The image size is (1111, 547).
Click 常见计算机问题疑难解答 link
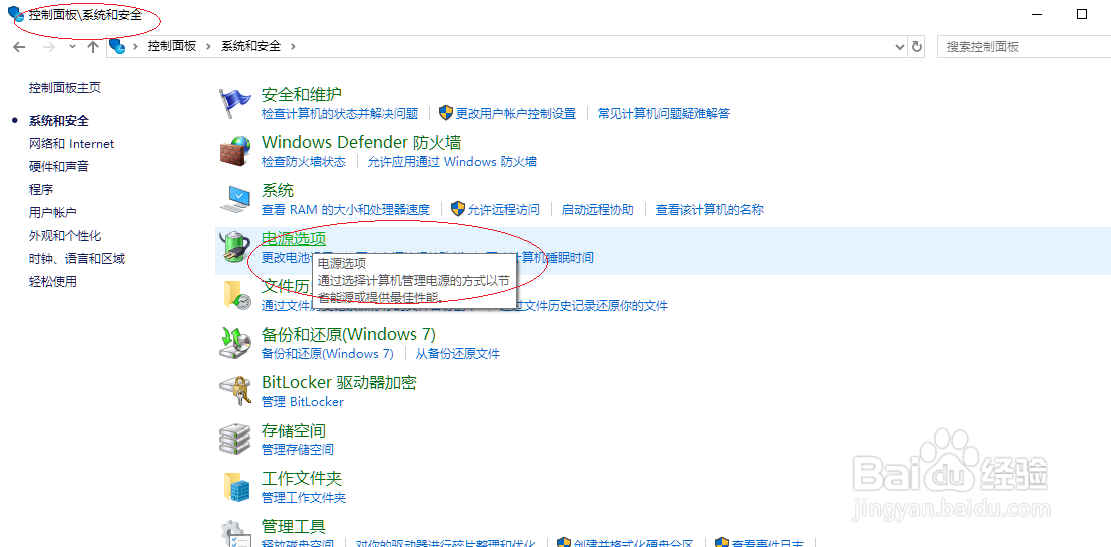(664, 113)
